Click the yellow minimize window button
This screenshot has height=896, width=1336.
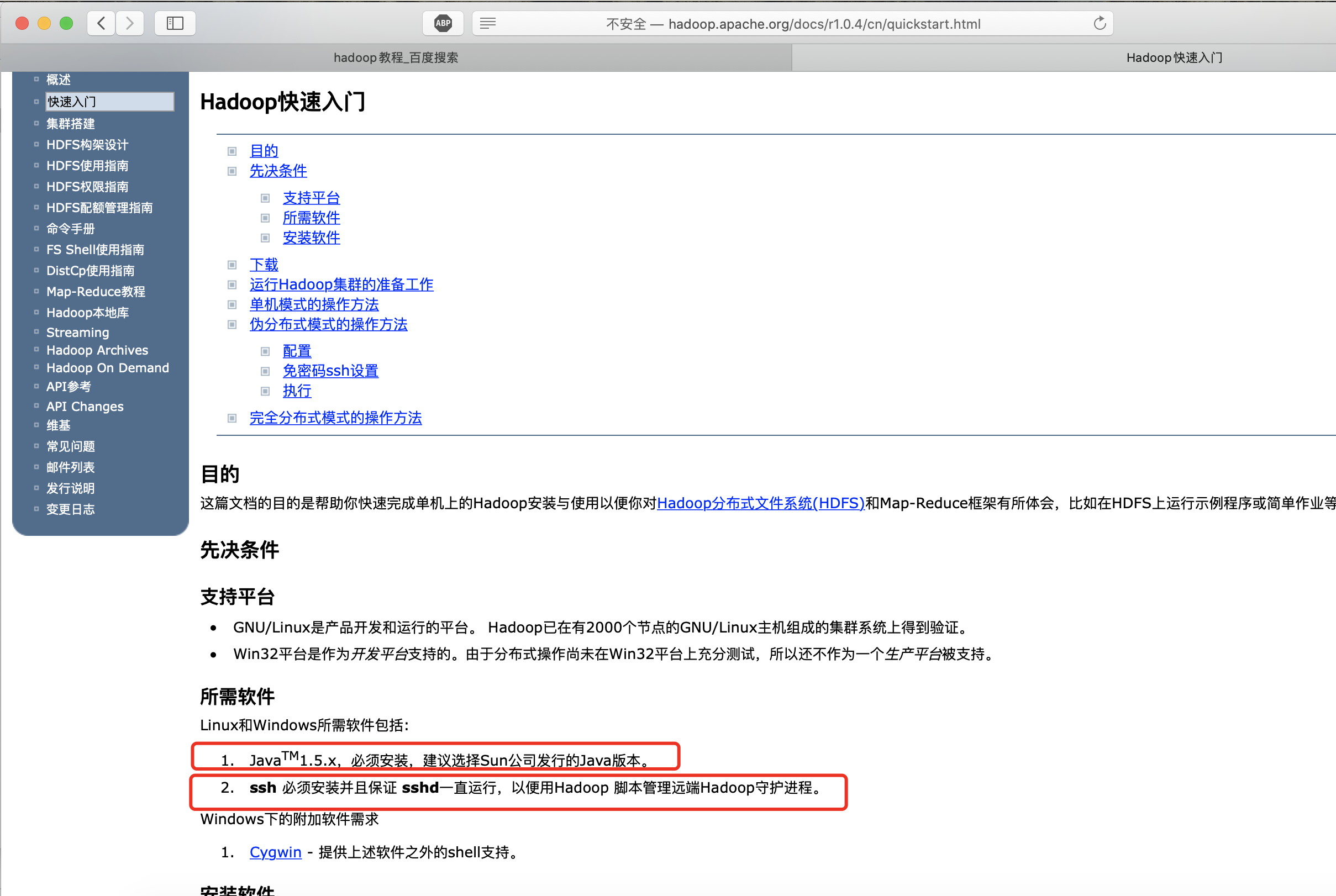(x=44, y=23)
